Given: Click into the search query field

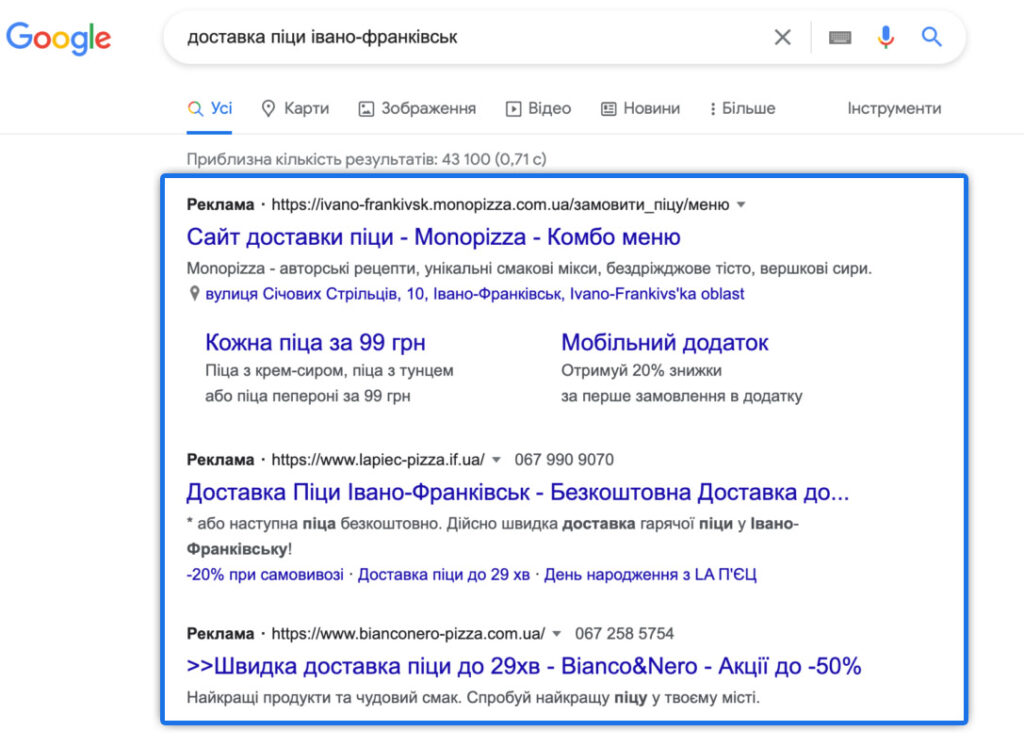Looking at the screenshot, I should [x=470, y=37].
